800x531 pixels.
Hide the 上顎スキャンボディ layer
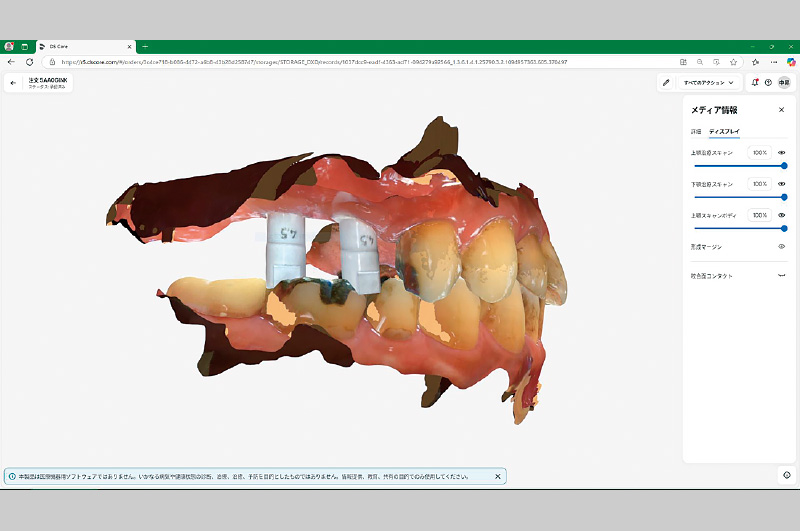782,215
